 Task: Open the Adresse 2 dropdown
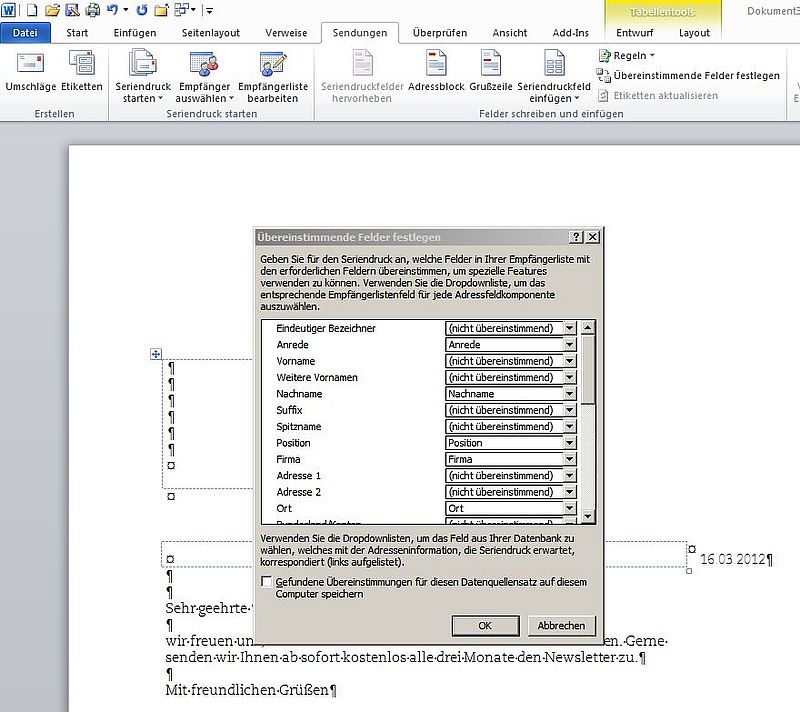coord(569,491)
